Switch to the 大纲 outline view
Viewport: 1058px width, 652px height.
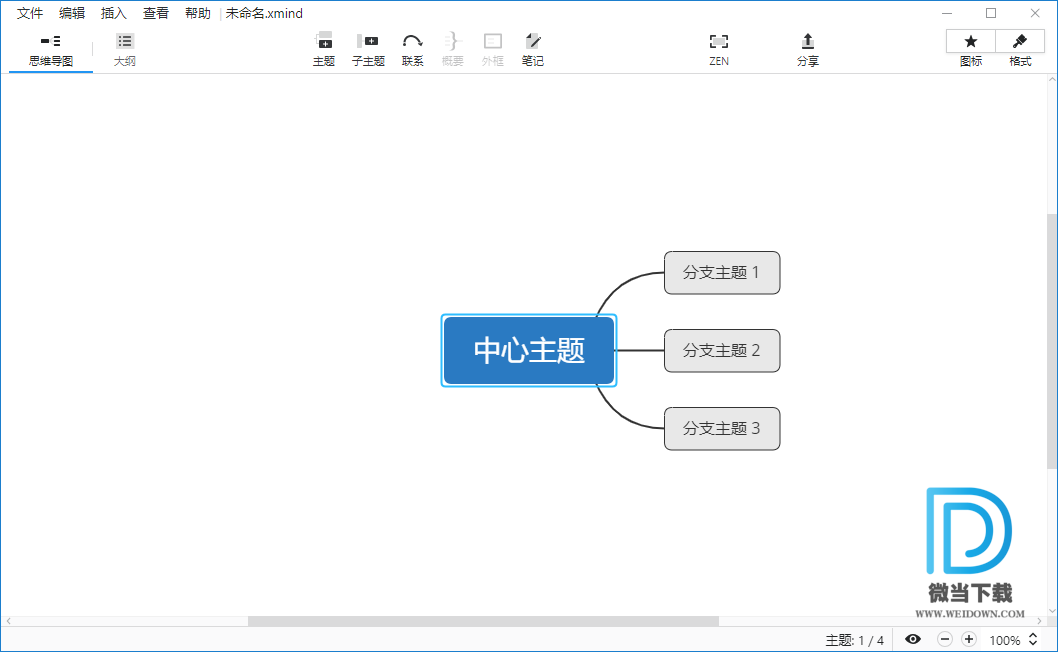(x=125, y=51)
